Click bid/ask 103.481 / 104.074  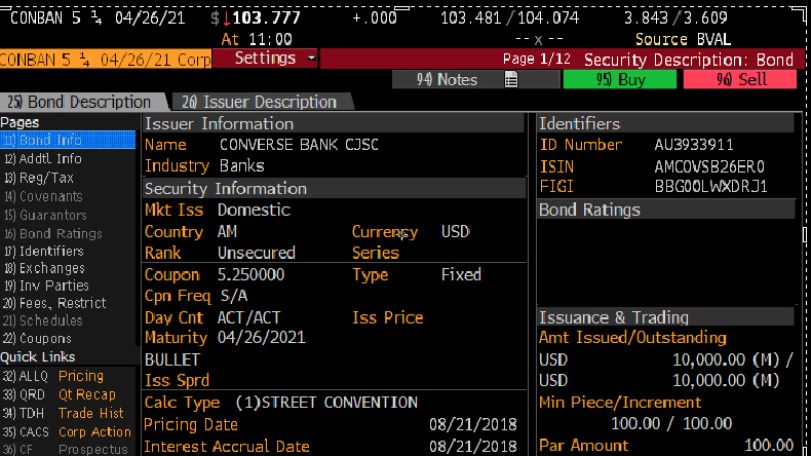509,18
